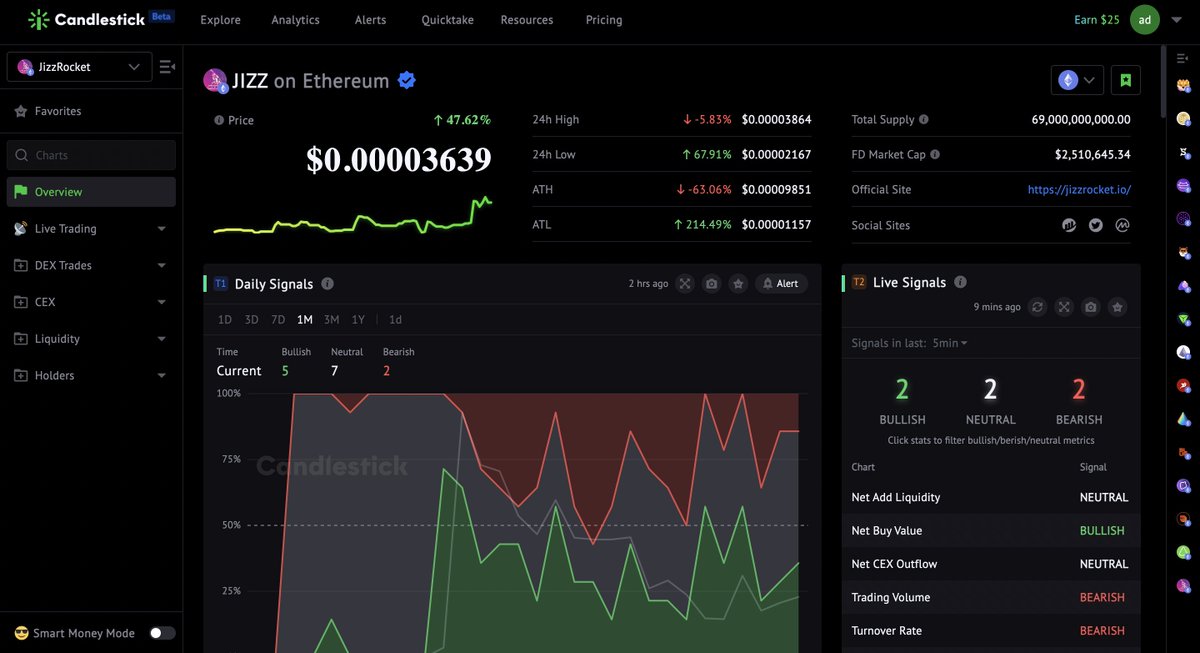Open the Ethereum chain selector dropdown
The image size is (1200, 653).
[1077, 80]
